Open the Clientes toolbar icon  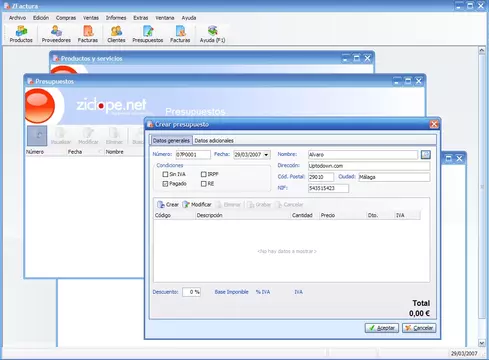(x=116, y=34)
